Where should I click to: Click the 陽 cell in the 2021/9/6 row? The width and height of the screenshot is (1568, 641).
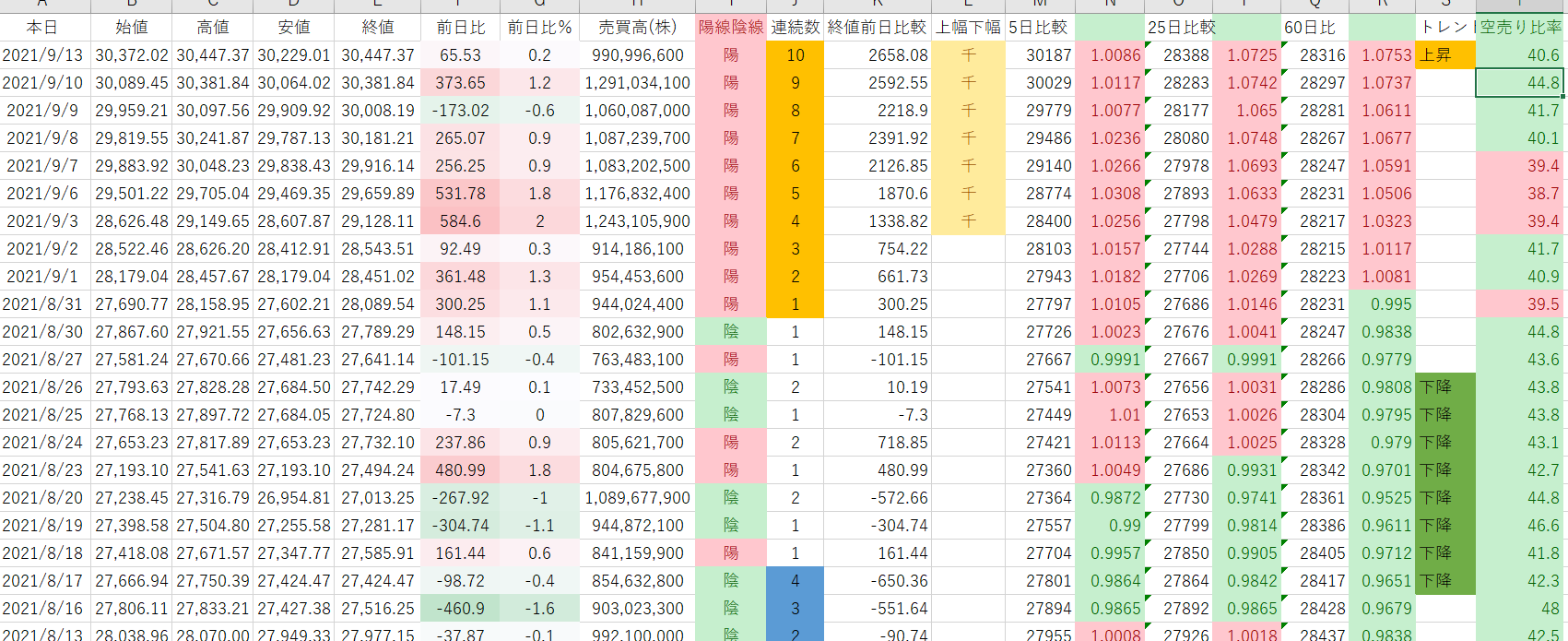coord(731,194)
